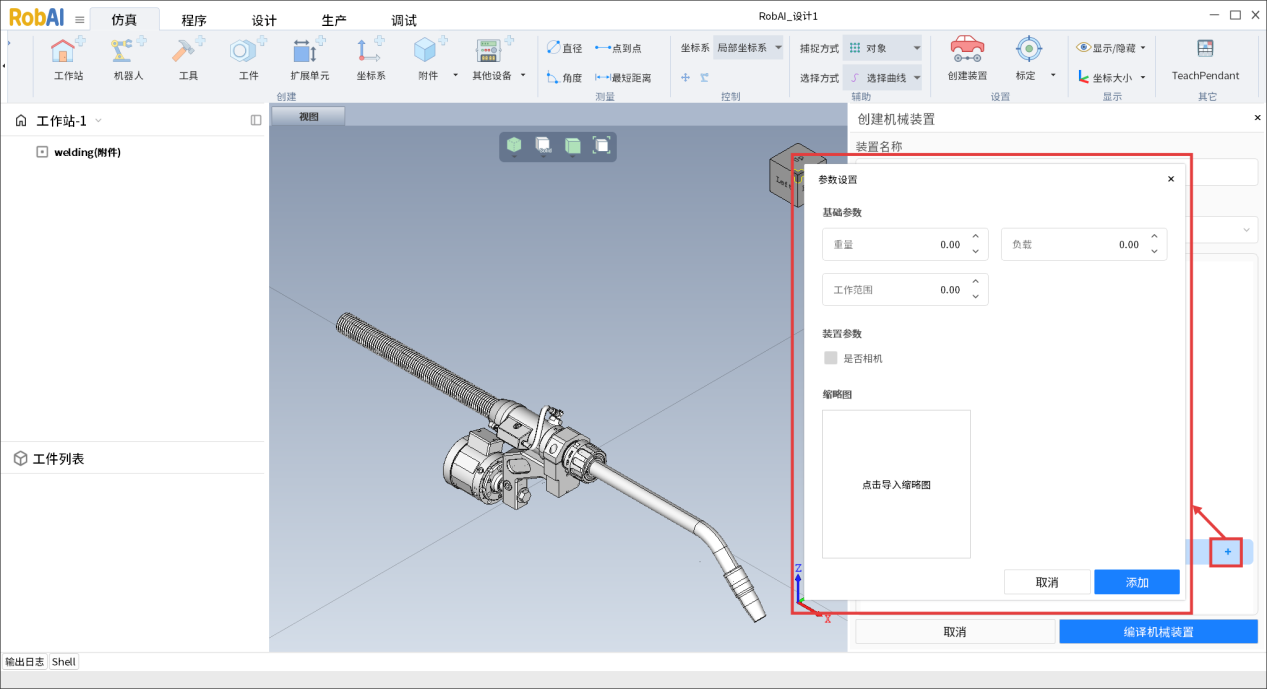The image size is (1267, 689).
Task: Click the third green box view icon
Action: pyautogui.click(x=573, y=146)
